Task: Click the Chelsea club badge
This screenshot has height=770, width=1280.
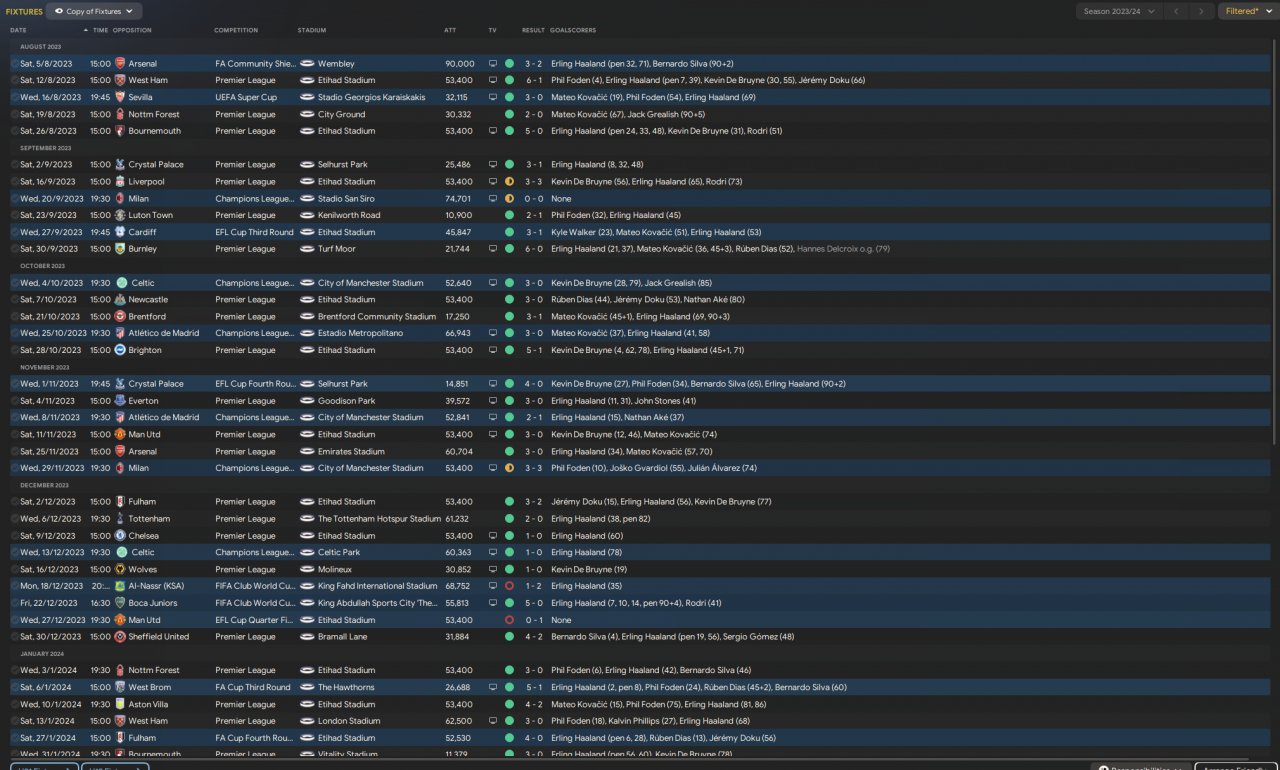Action: [x=120, y=536]
